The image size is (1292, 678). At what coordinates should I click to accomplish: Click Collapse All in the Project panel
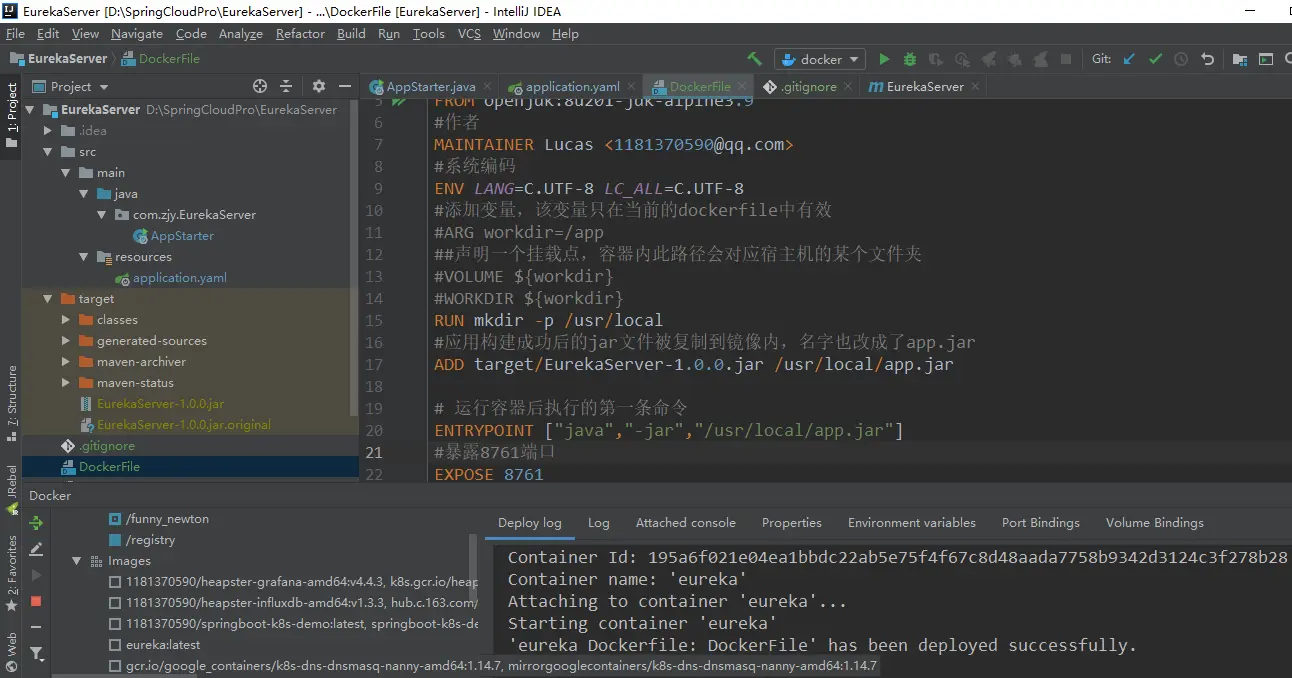click(286, 86)
